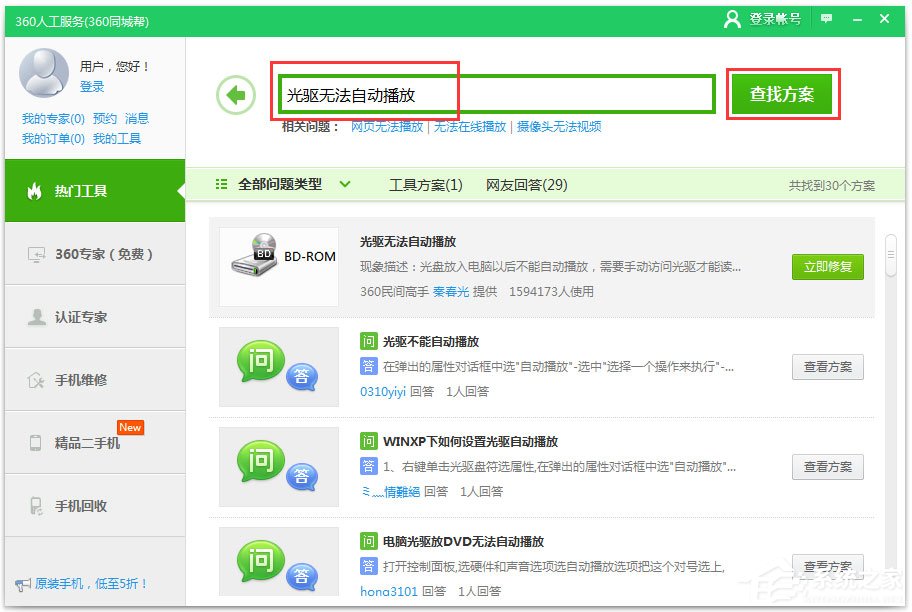
Task: Click 立即修复 for 光驱无法自动播放
Action: [827, 268]
